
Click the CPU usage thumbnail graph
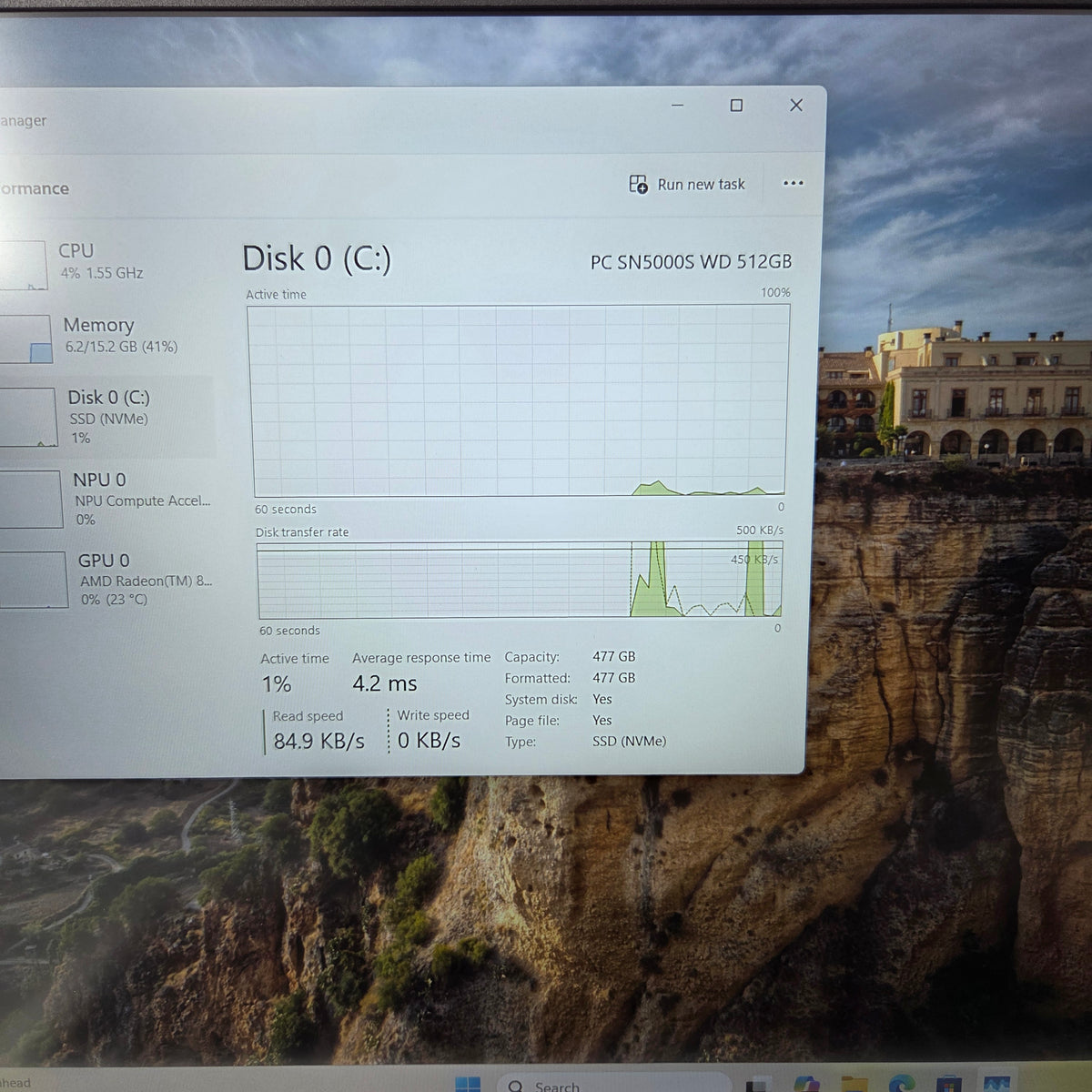pyautogui.click(x=22, y=265)
